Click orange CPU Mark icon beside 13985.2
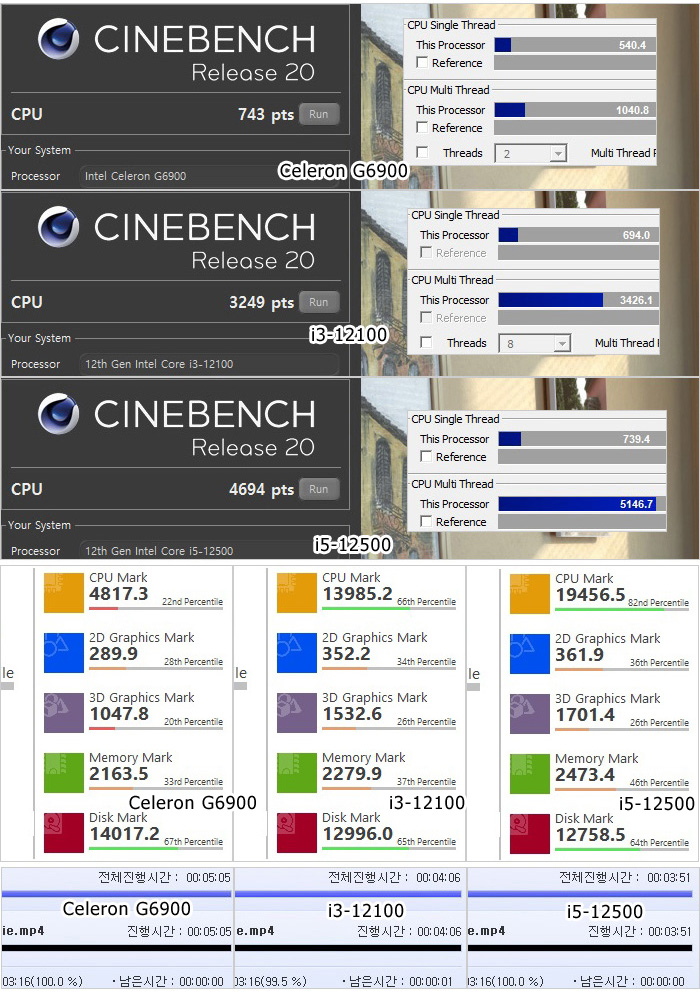Viewport: 700px width, 993px height. [296, 593]
